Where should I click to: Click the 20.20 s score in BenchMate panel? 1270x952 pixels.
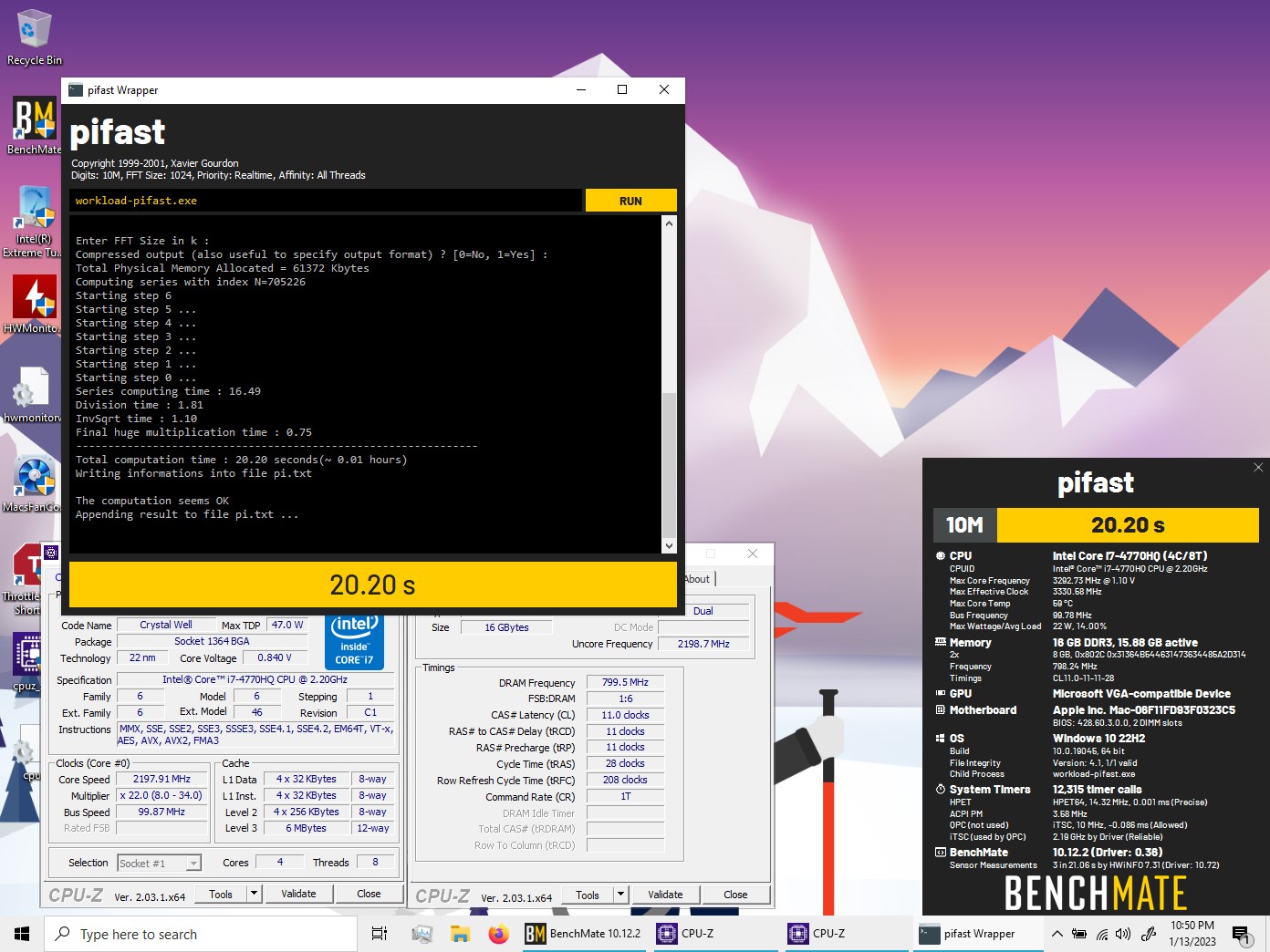1128,525
